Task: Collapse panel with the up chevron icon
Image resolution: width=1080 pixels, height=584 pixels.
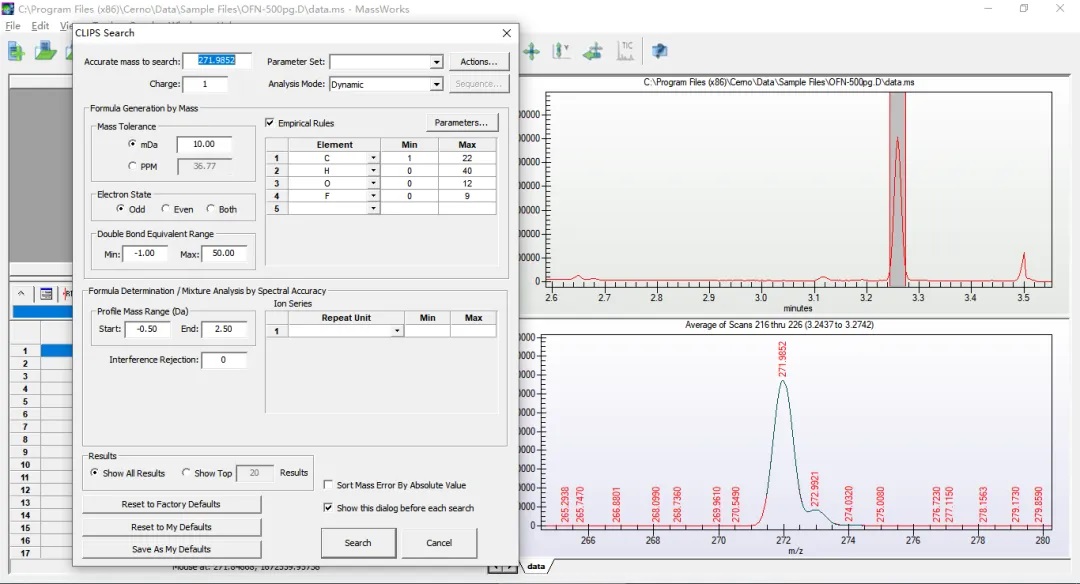Action: click(x=22, y=294)
